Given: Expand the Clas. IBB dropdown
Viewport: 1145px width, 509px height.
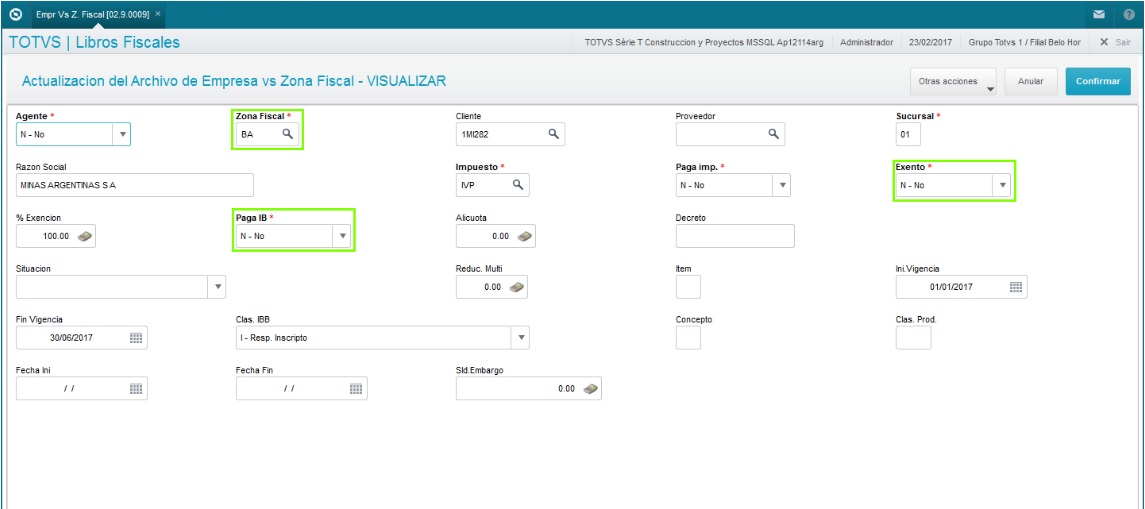Looking at the screenshot, I should click(x=521, y=337).
